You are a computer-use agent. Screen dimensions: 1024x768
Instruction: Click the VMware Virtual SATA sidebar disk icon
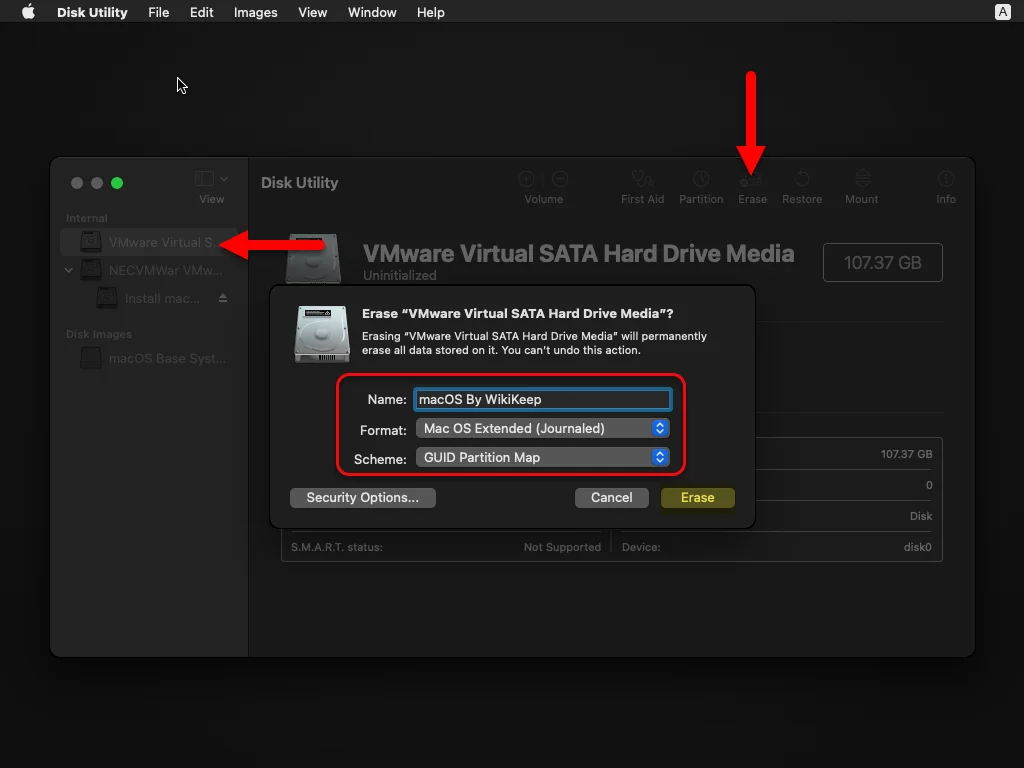(91, 242)
